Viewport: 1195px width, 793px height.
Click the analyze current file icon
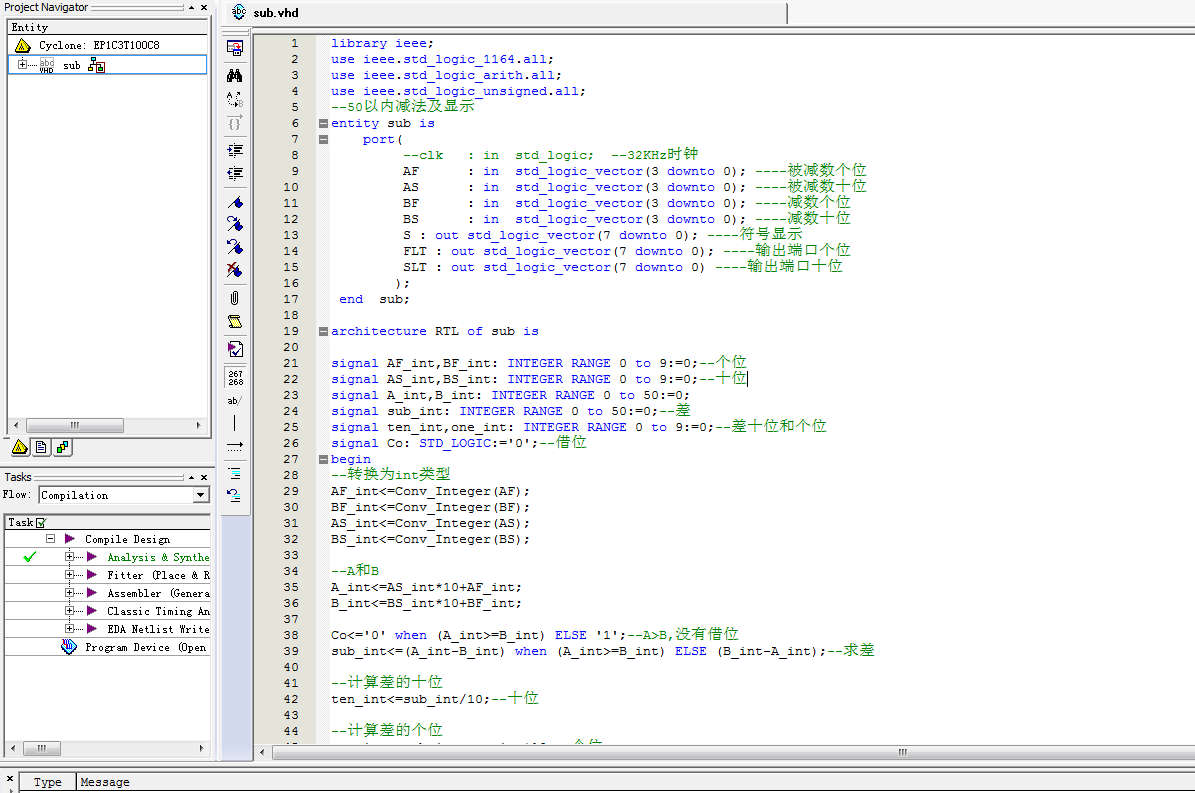point(235,349)
